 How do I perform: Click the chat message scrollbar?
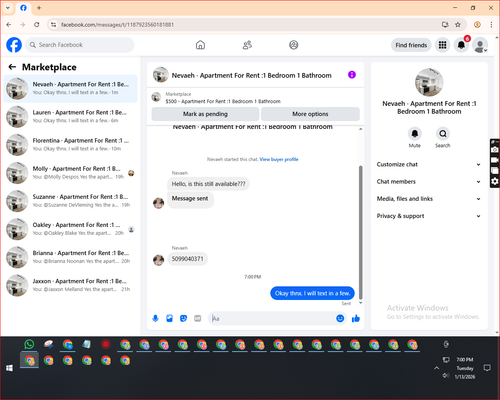pos(360,232)
